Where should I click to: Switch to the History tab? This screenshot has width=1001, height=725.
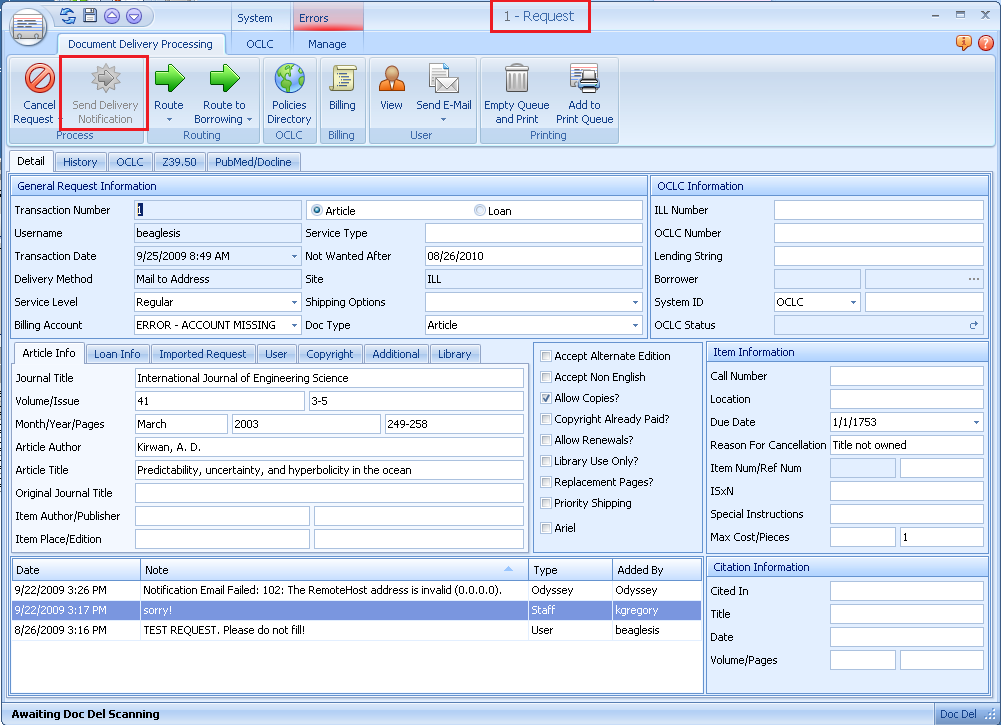pos(80,162)
